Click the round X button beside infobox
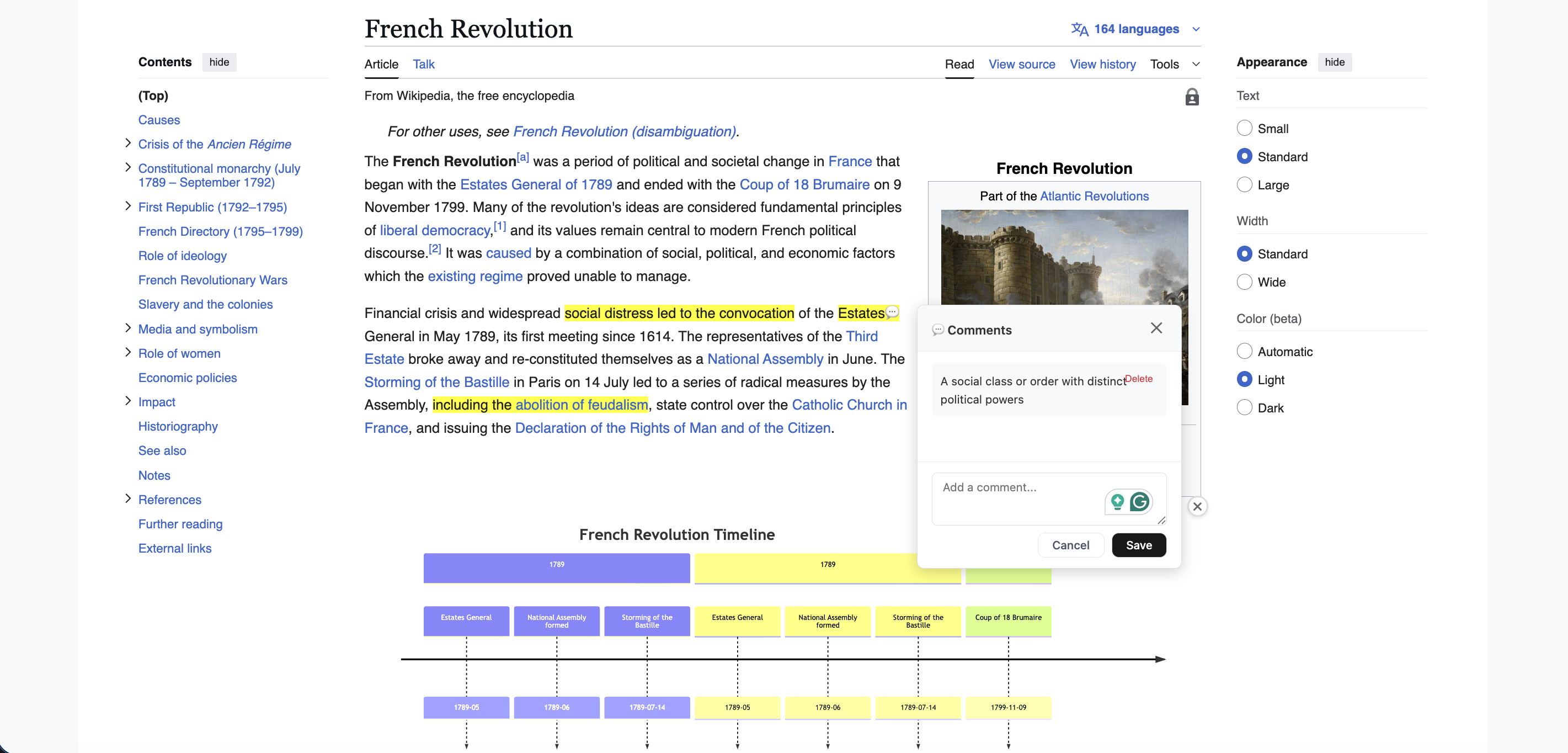The width and height of the screenshot is (1568, 753). [1197, 506]
